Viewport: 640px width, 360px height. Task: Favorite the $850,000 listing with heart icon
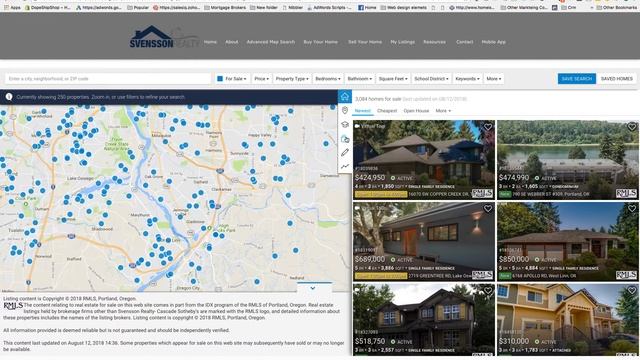[x=632, y=209]
